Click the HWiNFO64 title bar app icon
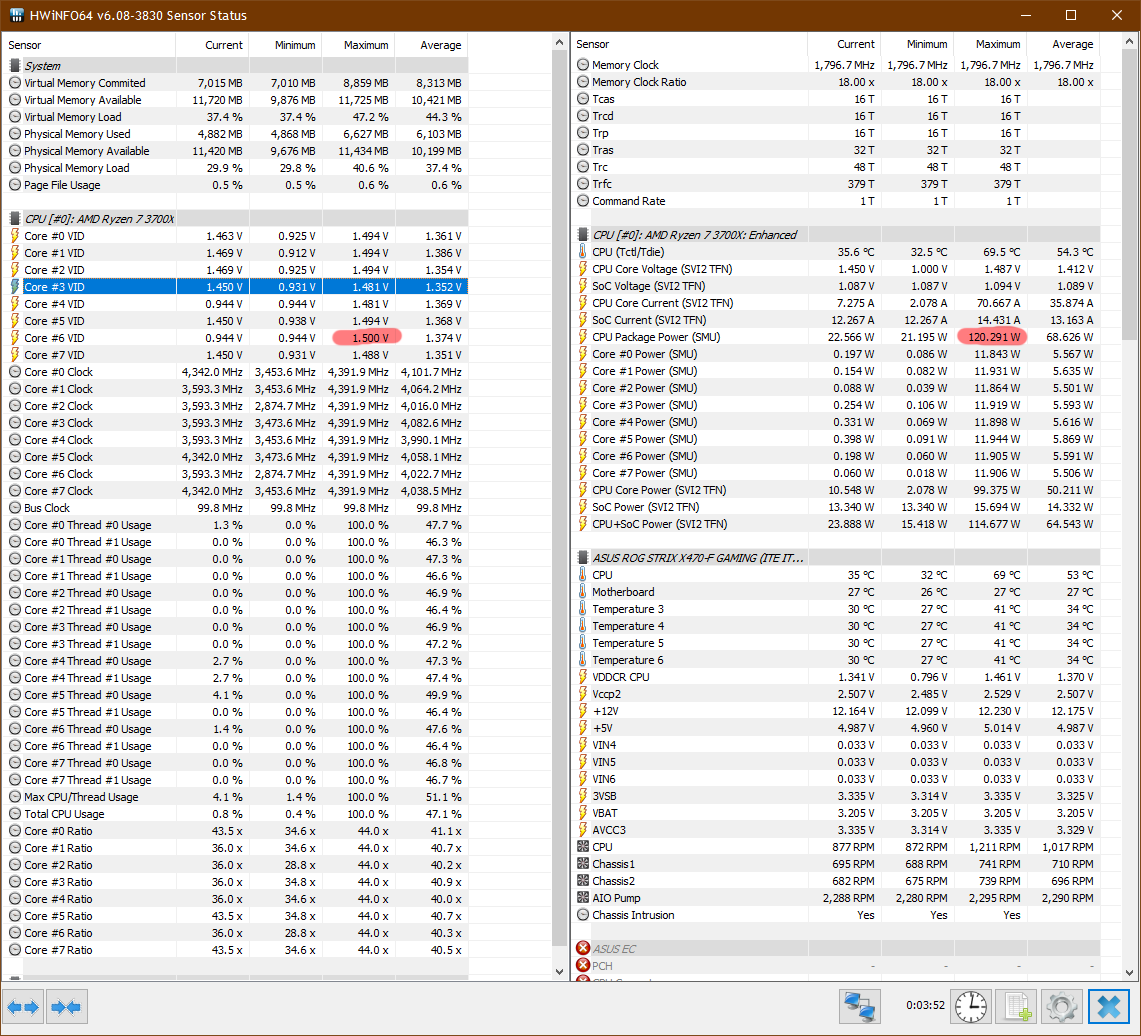Viewport: 1141px width, 1036px height. point(17,15)
